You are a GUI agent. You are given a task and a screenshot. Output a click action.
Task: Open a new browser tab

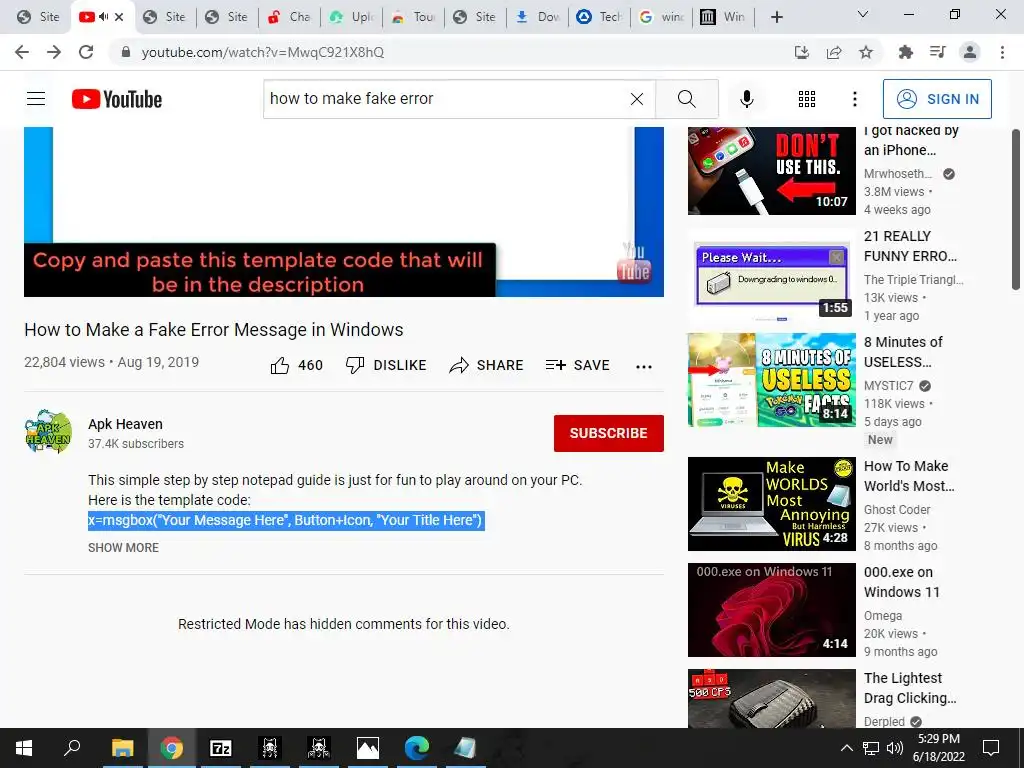776,17
